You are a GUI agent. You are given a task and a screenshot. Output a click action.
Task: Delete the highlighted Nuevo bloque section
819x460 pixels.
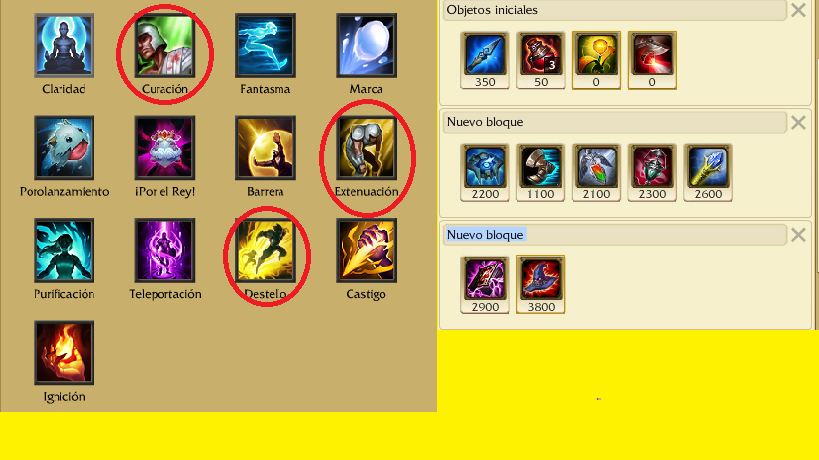[798, 235]
